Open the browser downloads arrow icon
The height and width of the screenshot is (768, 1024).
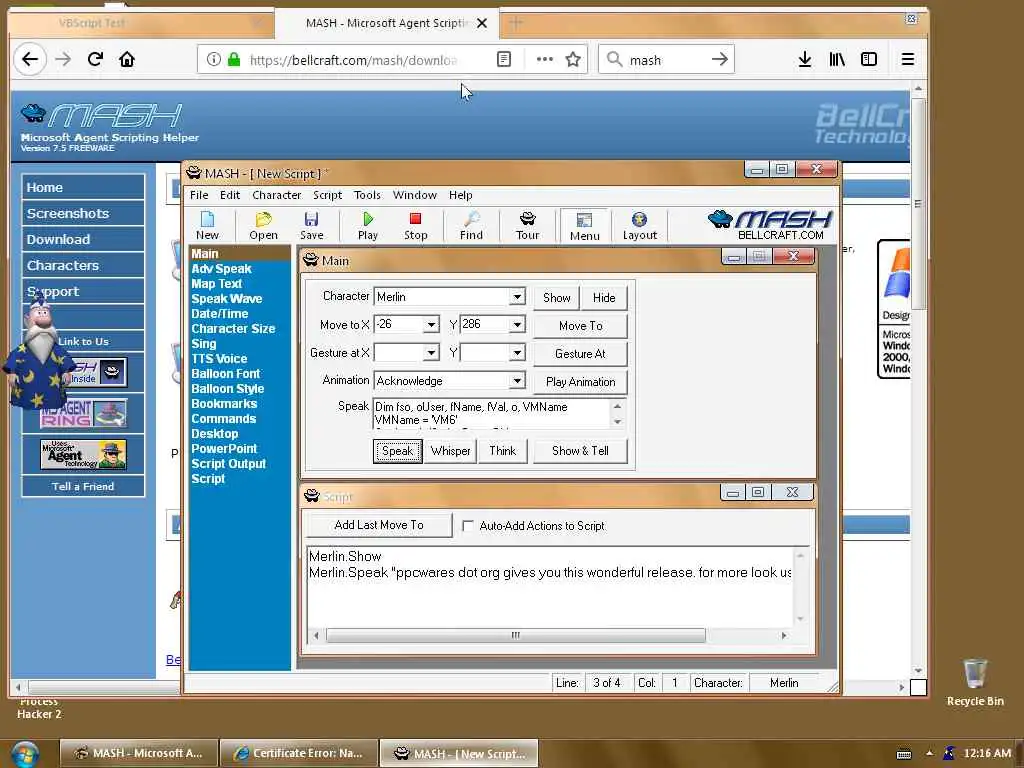tap(805, 59)
